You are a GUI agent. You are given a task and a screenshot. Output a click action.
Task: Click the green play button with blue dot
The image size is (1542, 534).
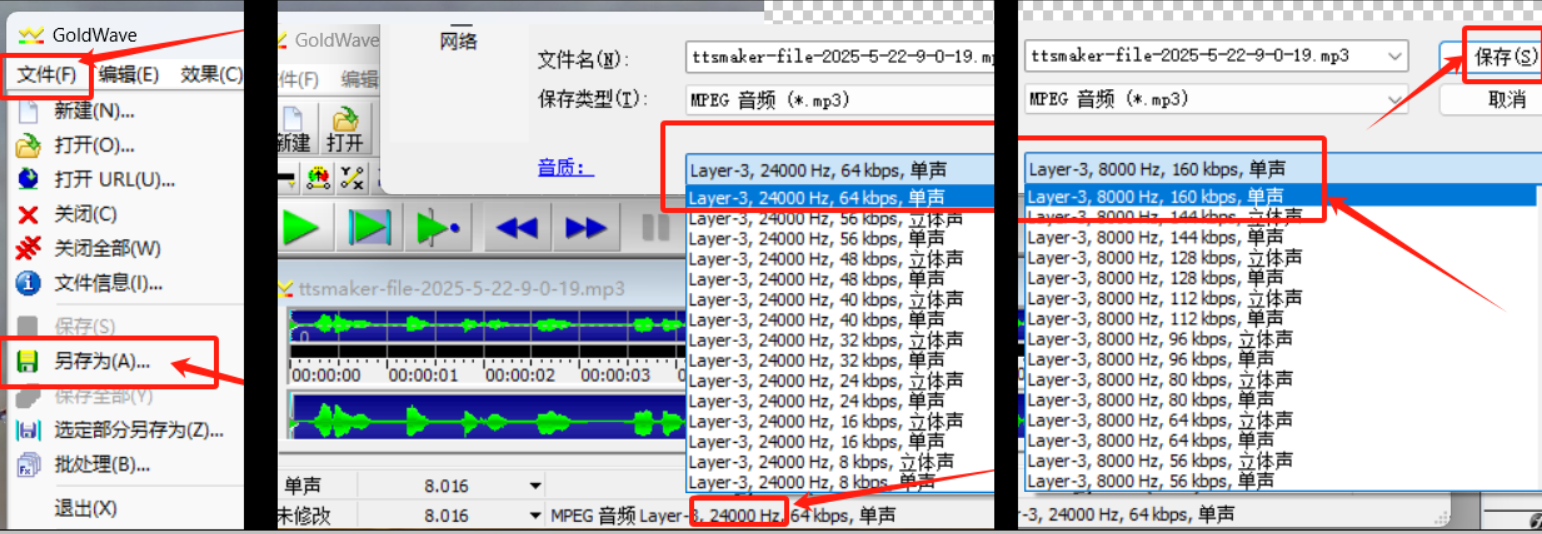438,227
